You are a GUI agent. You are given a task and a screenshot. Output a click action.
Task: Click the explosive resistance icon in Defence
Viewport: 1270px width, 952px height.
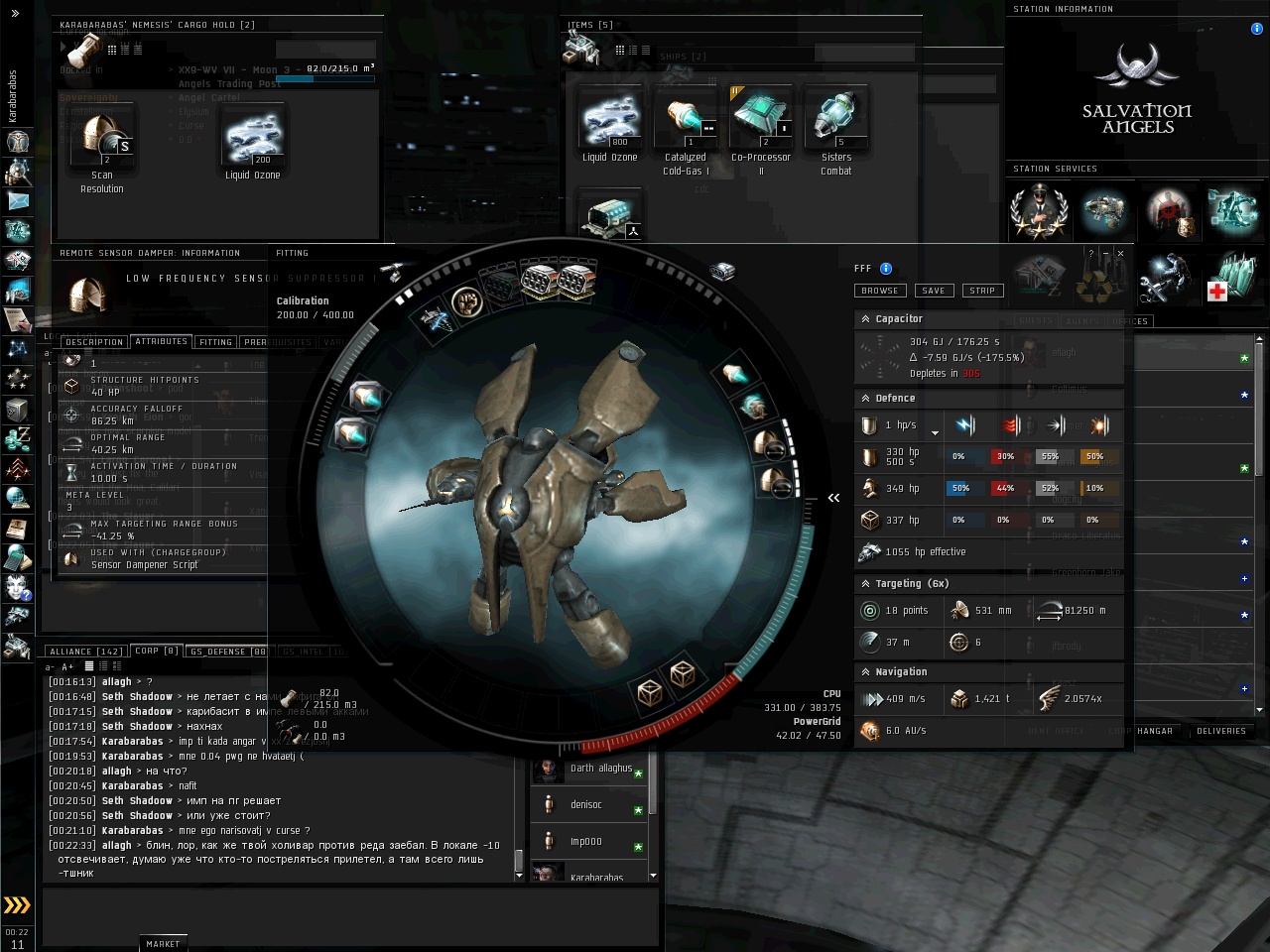(1100, 425)
